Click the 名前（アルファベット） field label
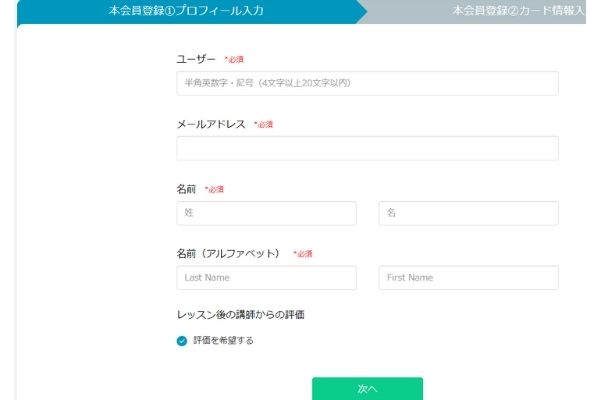Viewport: 600px width, 400px height. (230, 254)
